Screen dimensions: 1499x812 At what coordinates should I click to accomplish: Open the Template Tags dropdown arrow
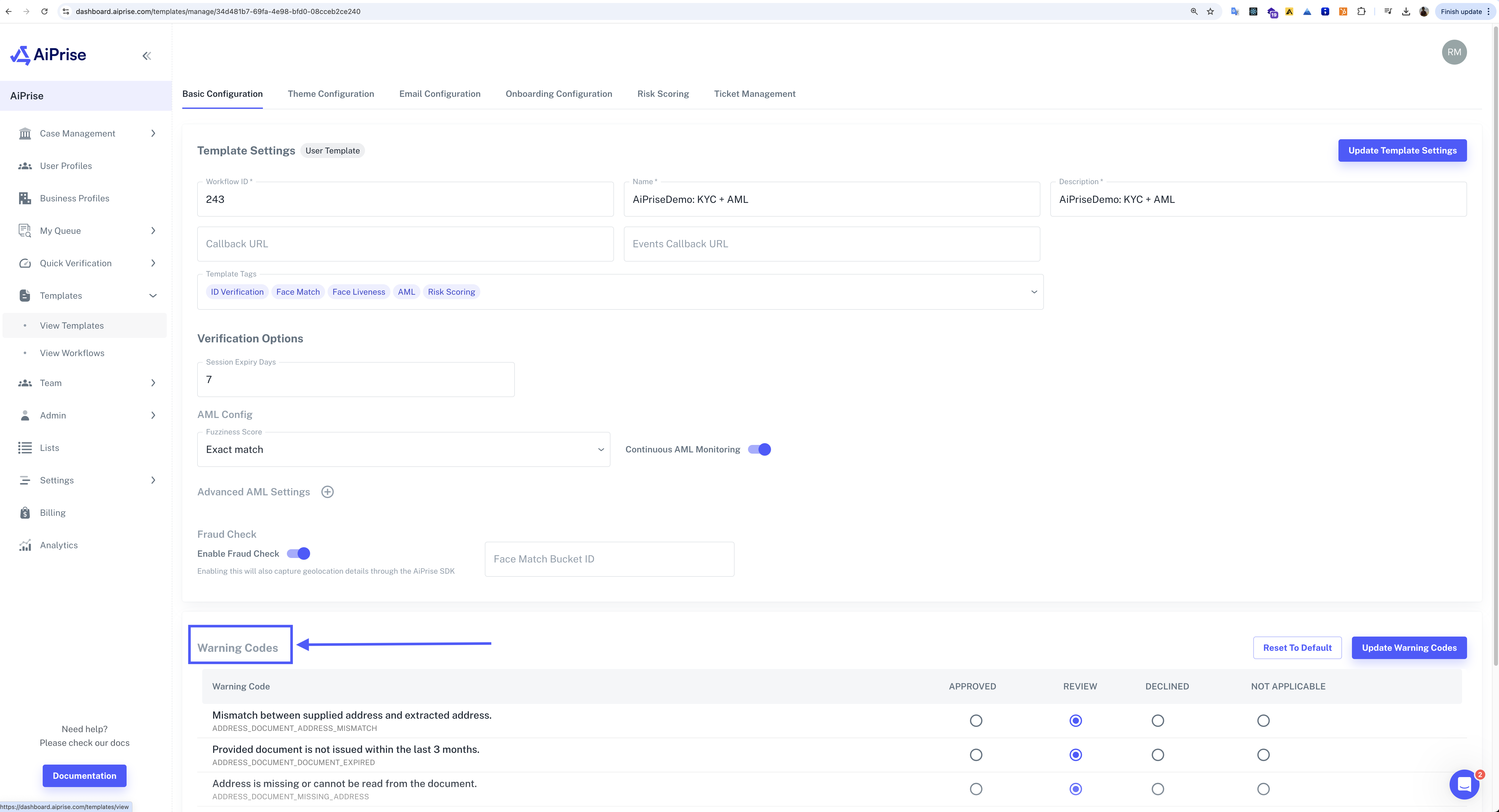[x=1034, y=292]
